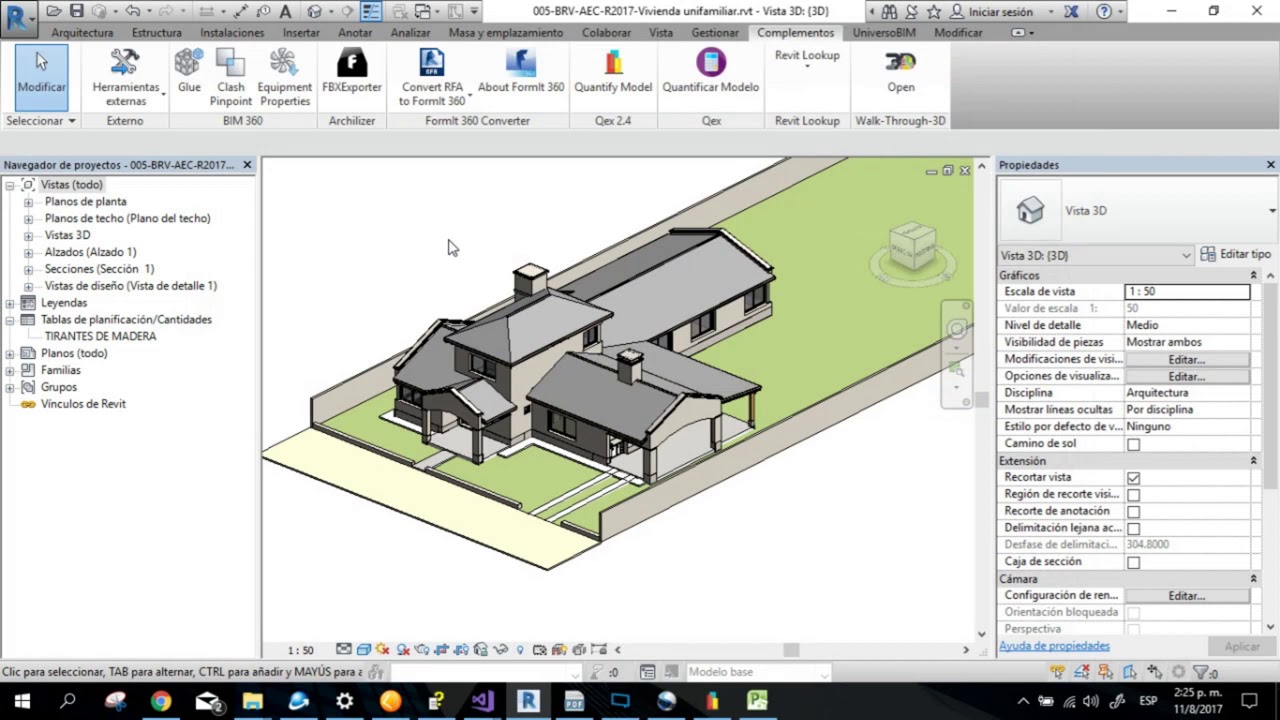The height and width of the screenshot is (720, 1280).
Task: Click Convert RFA to FormIt 360
Action: [x=432, y=76]
